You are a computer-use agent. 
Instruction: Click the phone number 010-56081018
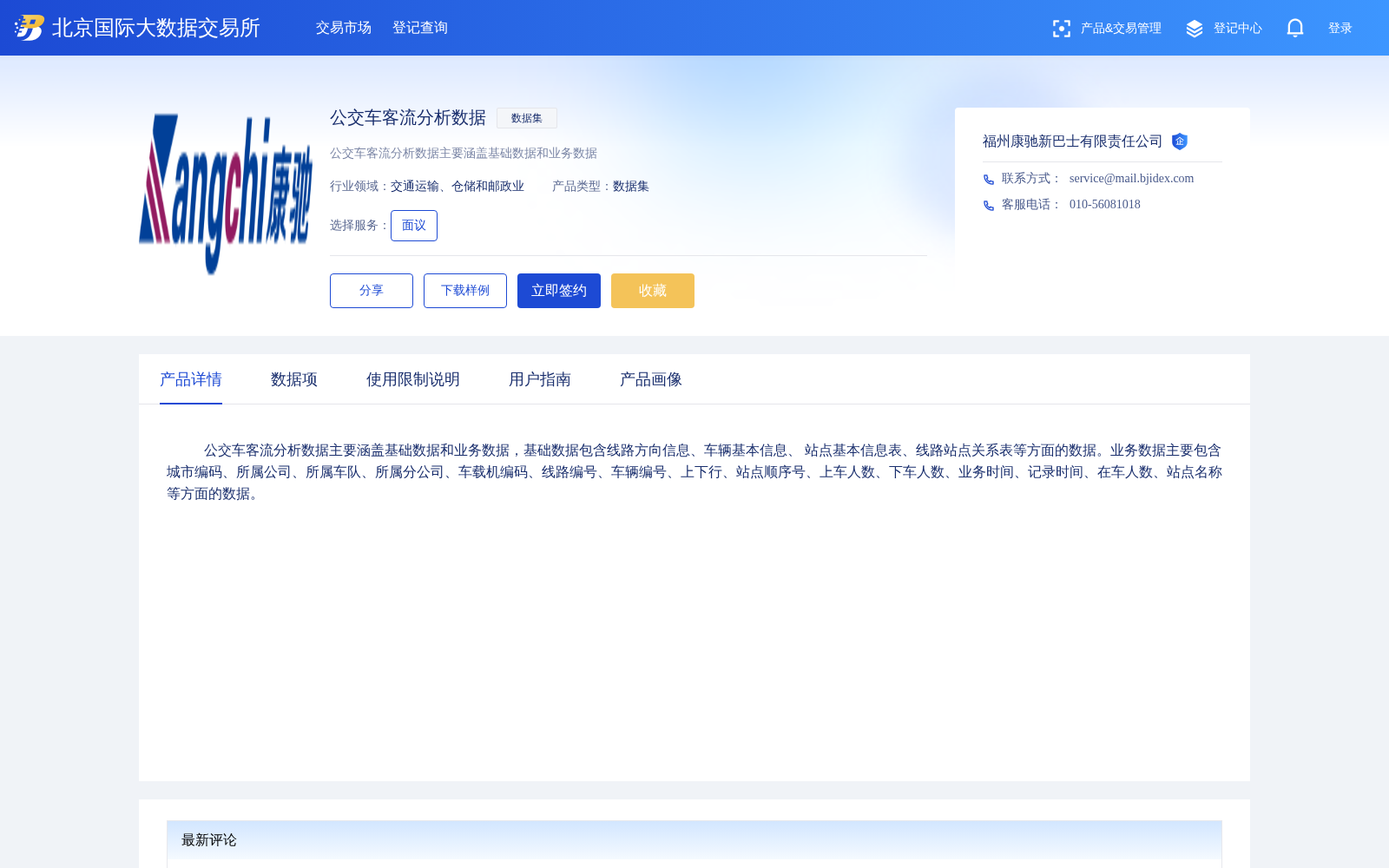1105,205
